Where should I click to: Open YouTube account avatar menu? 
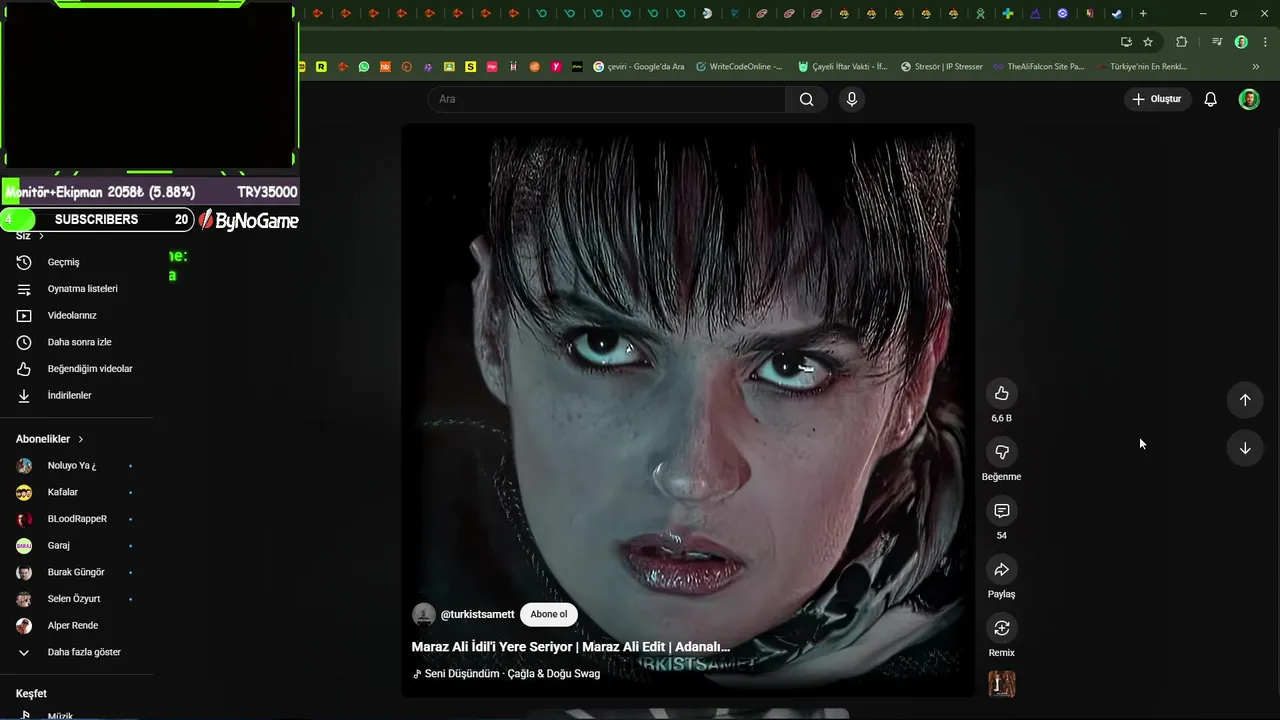pos(1249,99)
